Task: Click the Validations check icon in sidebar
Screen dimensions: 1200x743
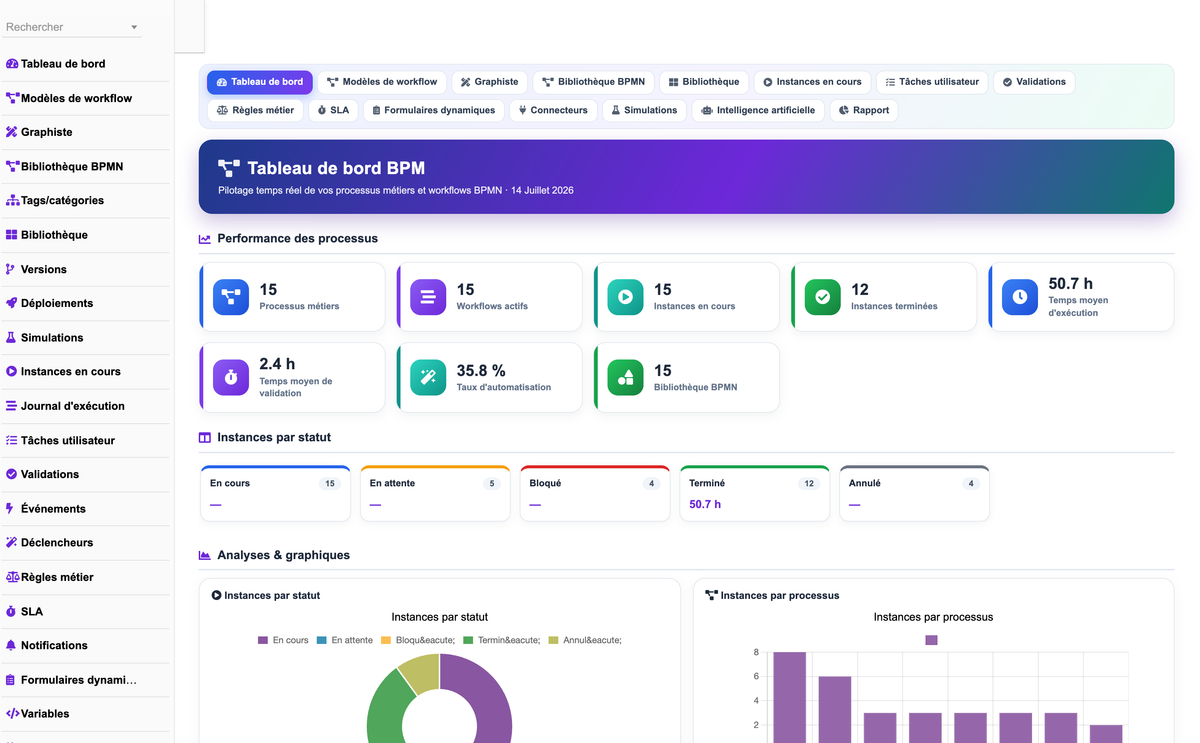Action: click(12, 474)
